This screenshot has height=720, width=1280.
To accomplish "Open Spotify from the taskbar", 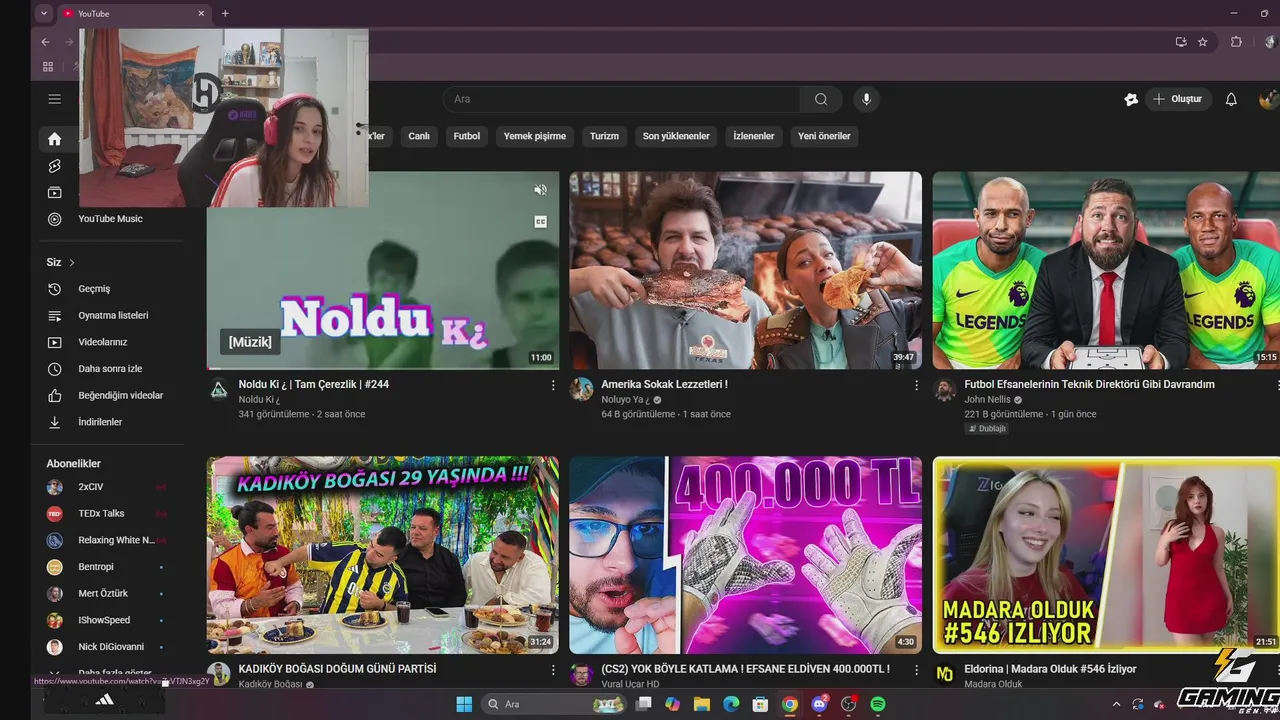I will [x=878, y=704].
